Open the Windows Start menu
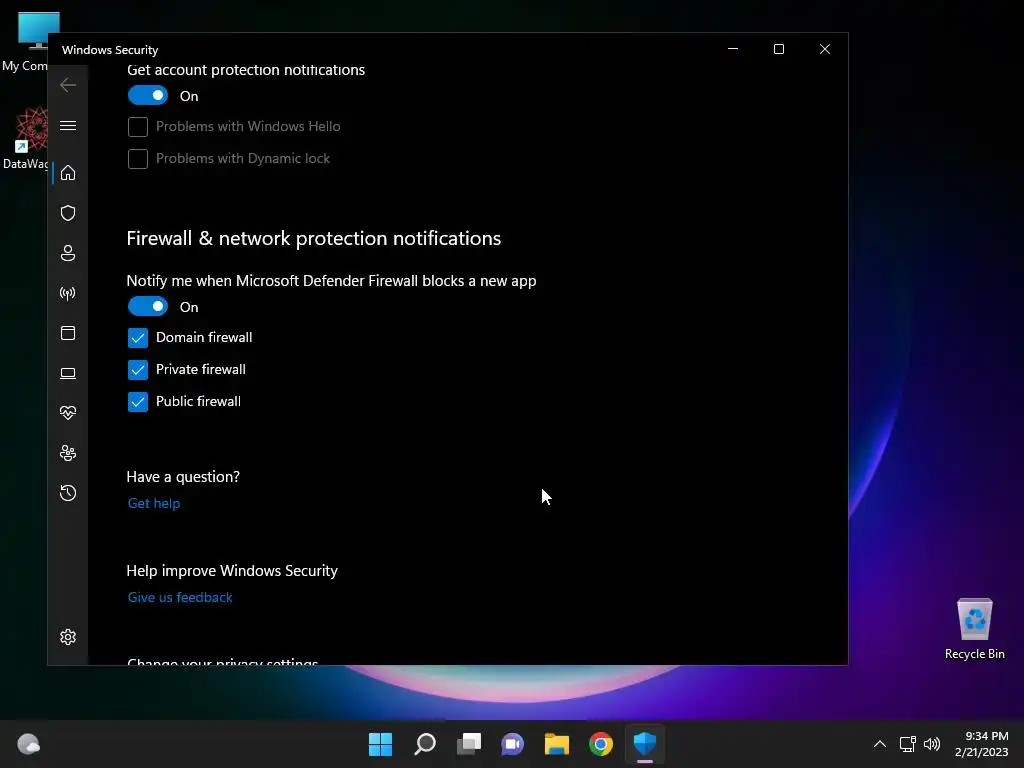 click(380, 744)
